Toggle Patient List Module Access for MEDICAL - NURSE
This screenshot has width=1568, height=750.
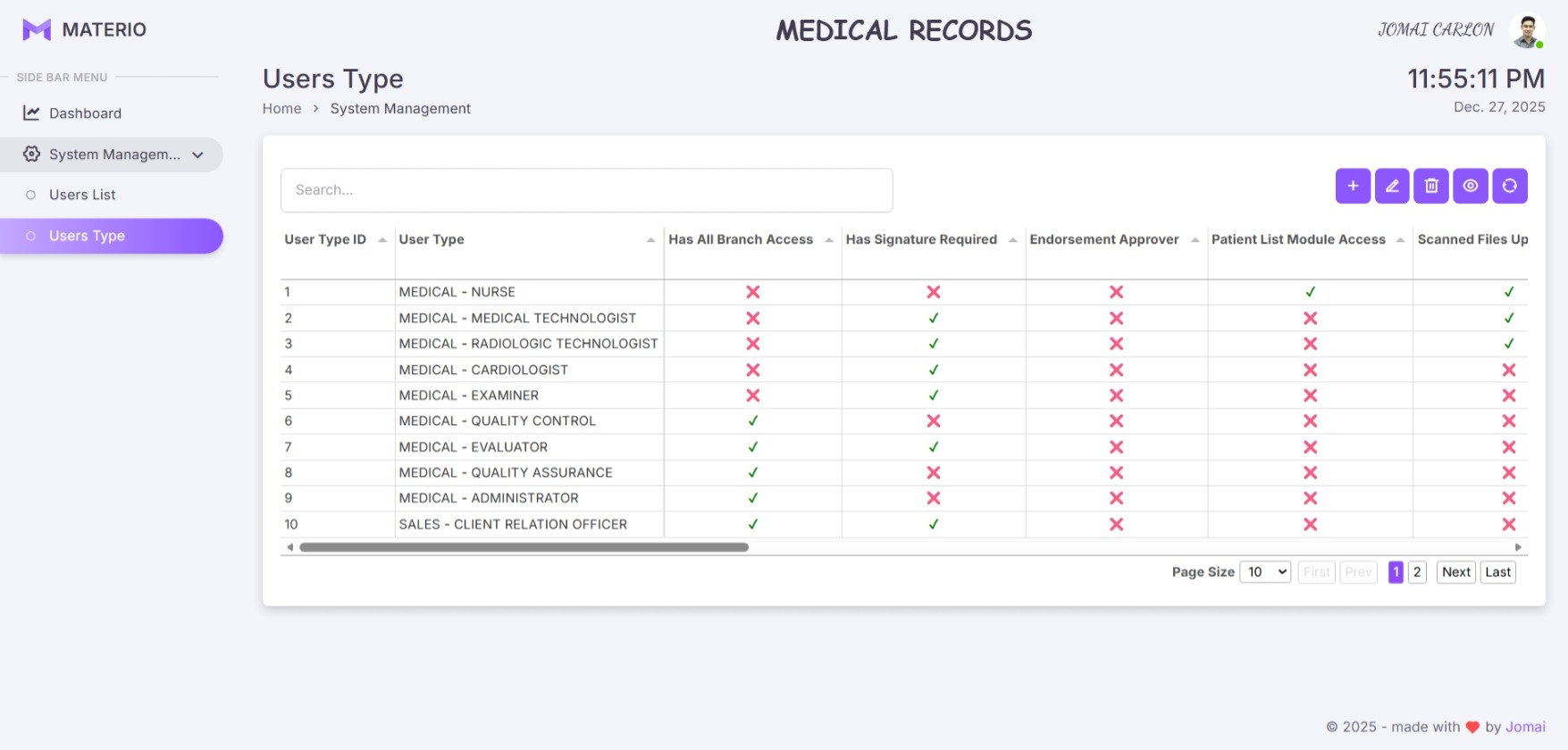tap(1310, 292)
